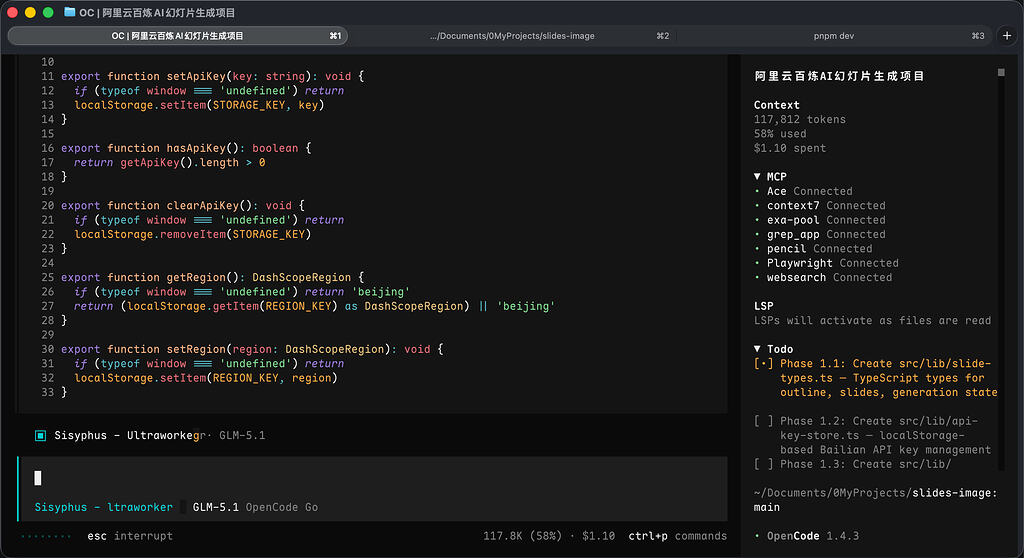
Task: Click the 'context7 Connected' MCP entry
Action: click(x=826, y=205)
